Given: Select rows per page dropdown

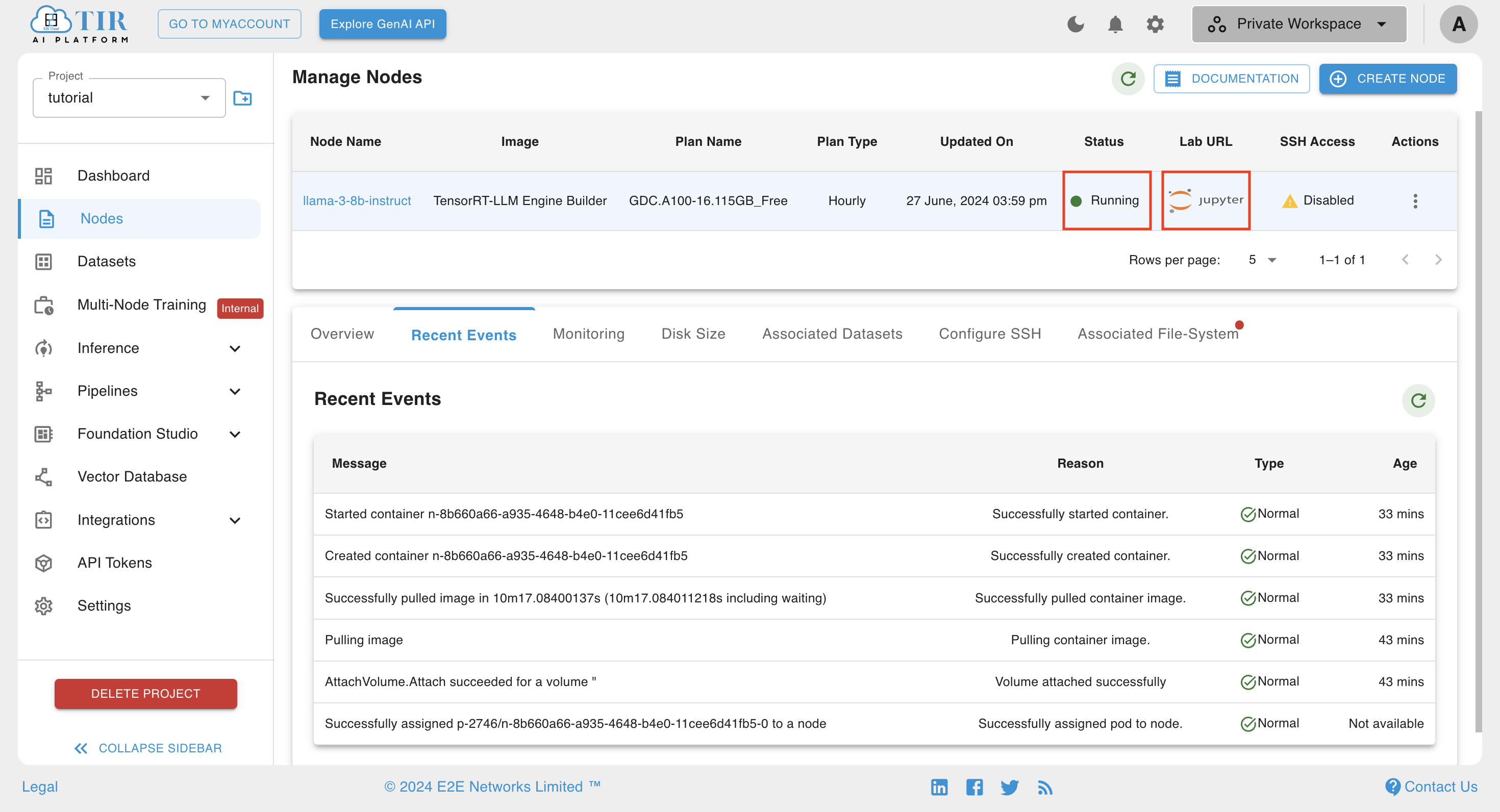Looking at the screenshot, I should pos(1262,260).
